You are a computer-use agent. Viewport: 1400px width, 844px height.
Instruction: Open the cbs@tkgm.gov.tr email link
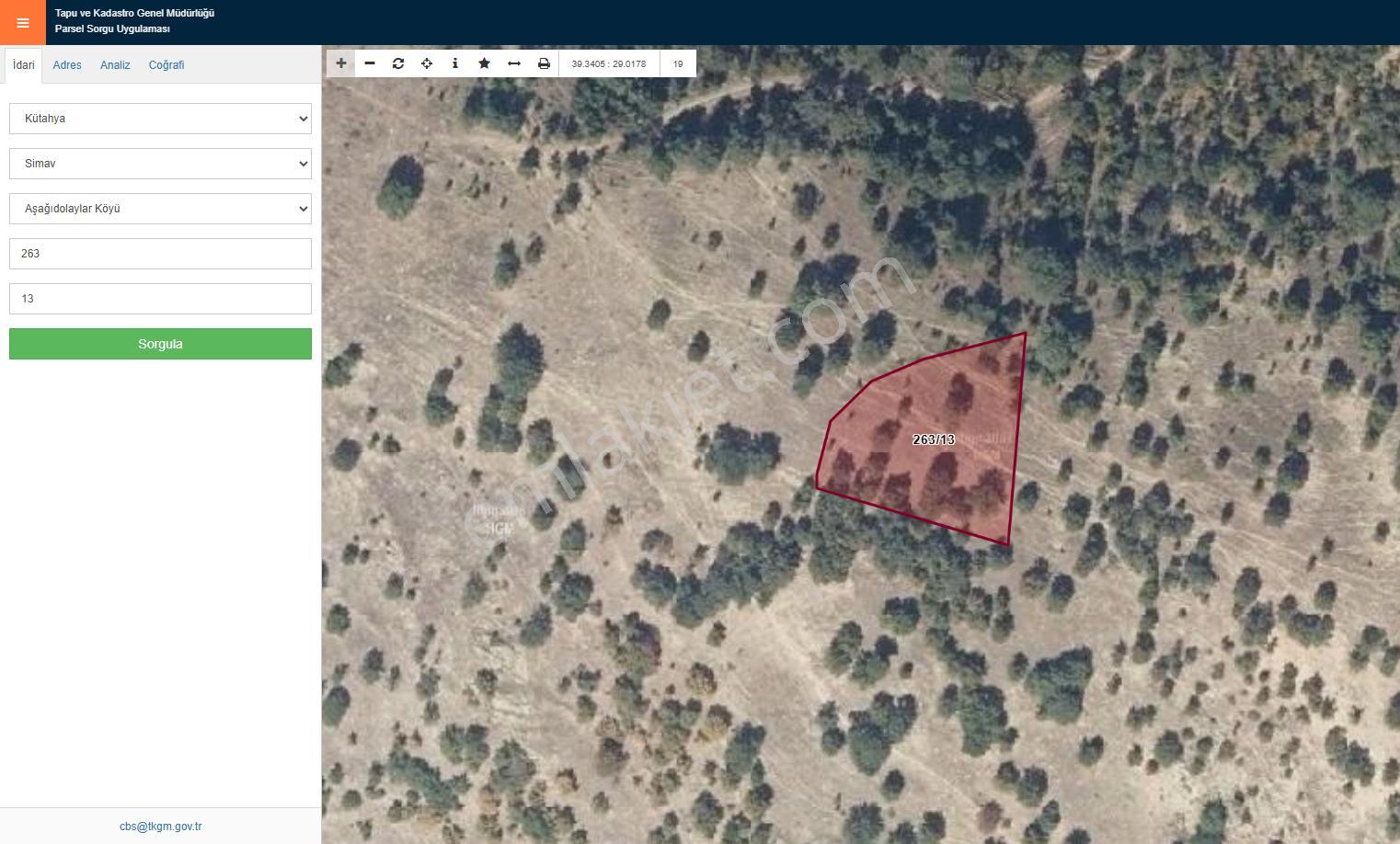tap(160, 827)
